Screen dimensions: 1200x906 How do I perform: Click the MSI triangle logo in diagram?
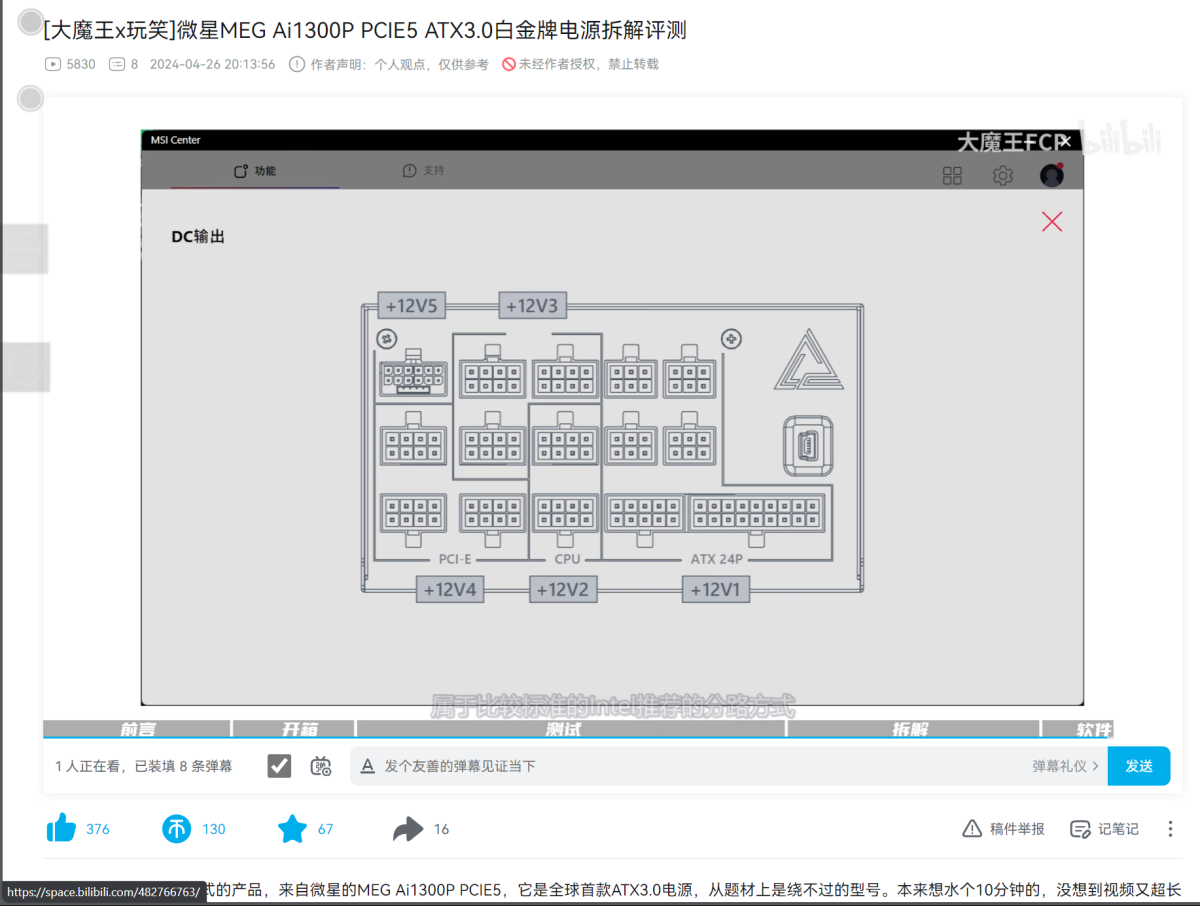pos(810,360)
